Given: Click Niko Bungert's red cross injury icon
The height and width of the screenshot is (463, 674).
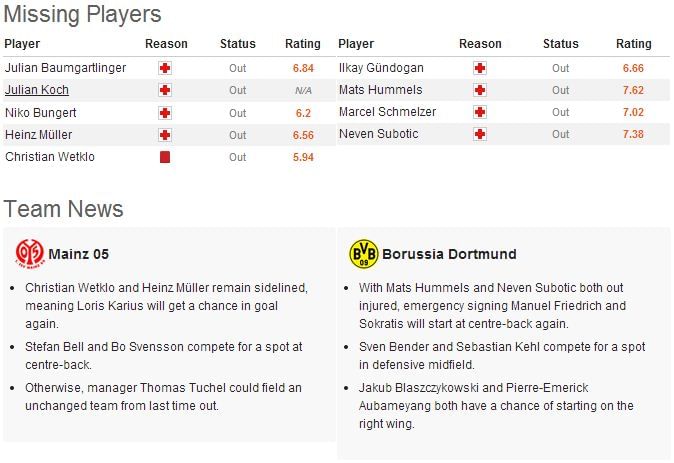Looking at the screenshot, I should pos(165,113).
